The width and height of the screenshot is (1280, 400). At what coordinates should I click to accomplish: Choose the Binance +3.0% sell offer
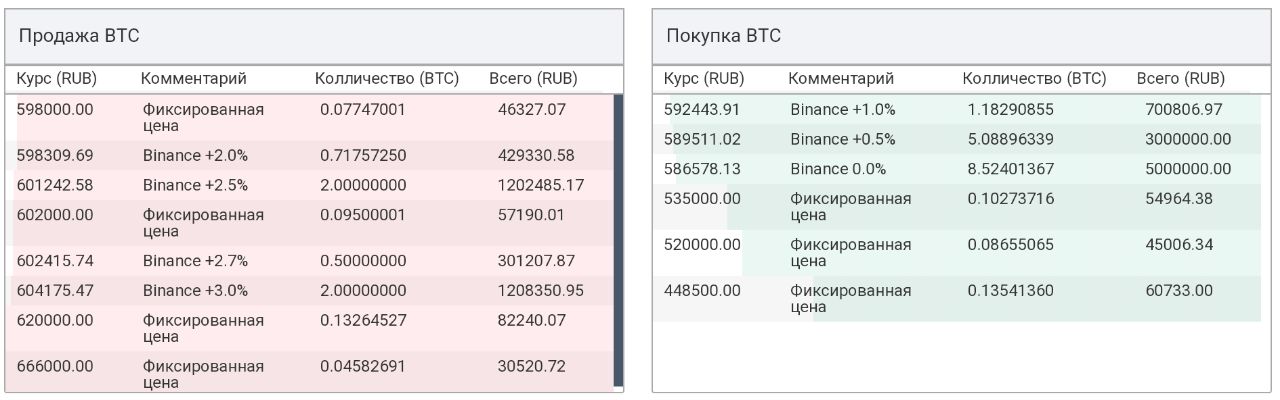[x=309, y=291]
